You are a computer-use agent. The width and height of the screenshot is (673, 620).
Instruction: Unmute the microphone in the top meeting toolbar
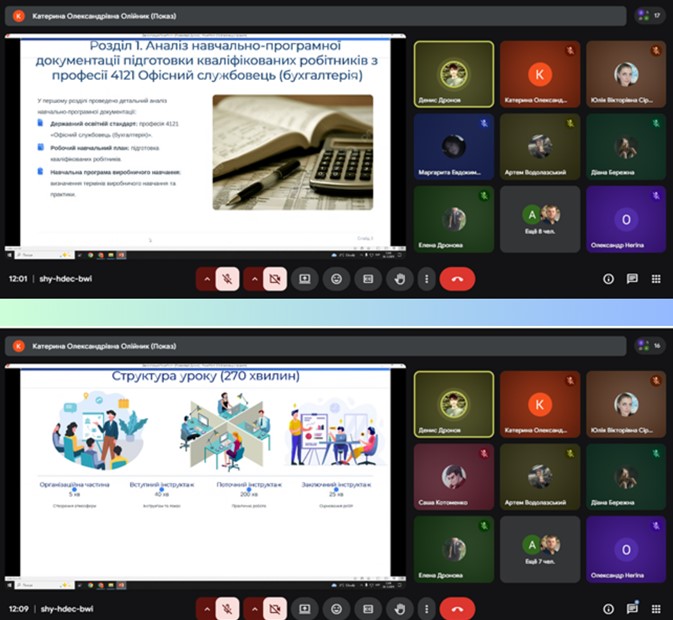click(227, 280)
